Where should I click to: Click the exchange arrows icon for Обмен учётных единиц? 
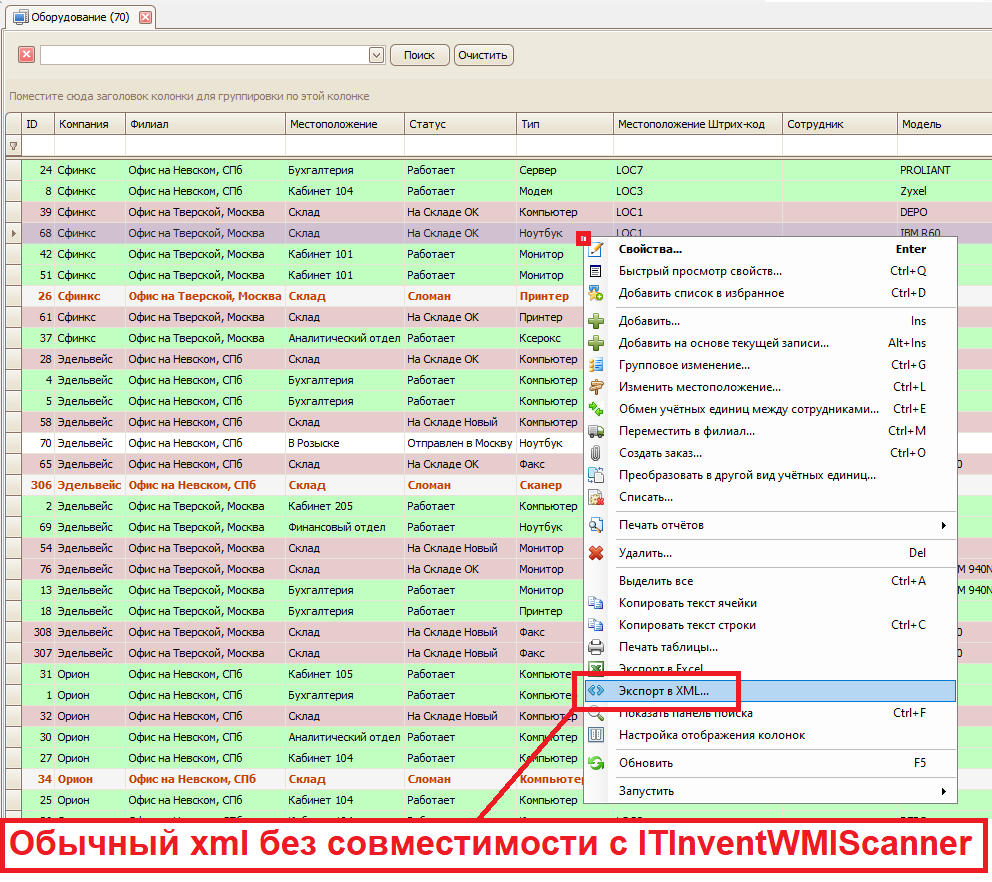595,409
